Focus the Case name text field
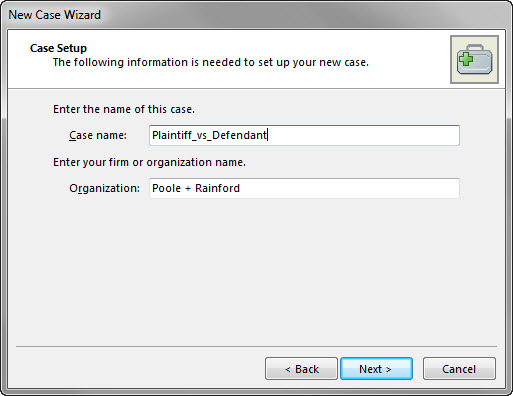 [x=304, y=135]
